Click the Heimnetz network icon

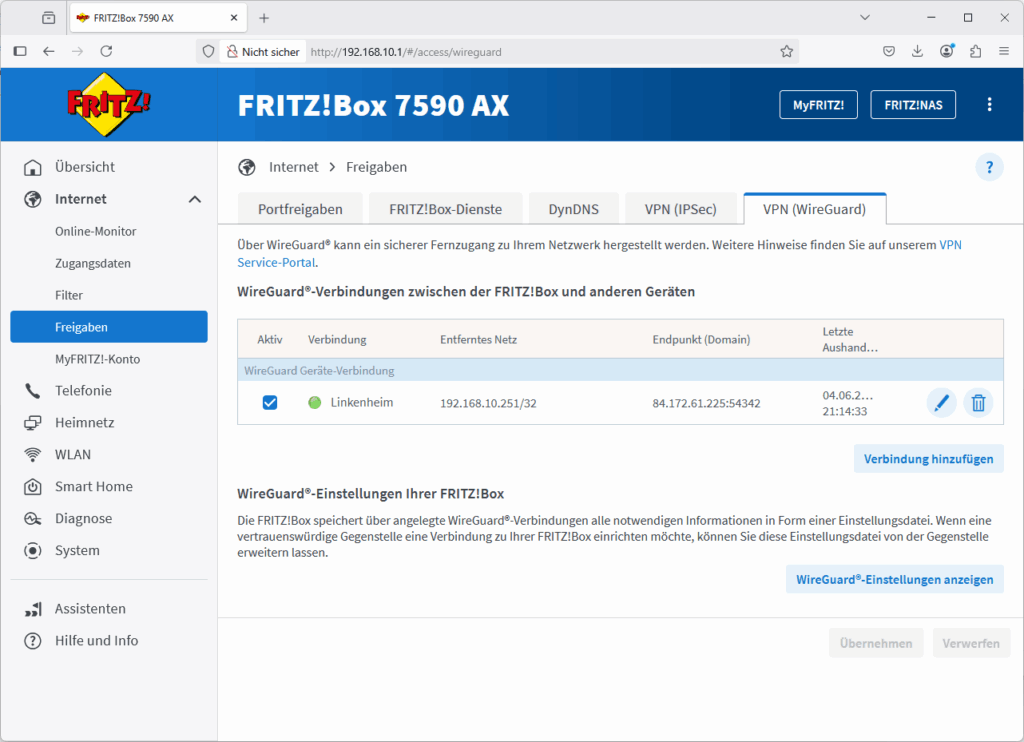(x=33, y=423)
